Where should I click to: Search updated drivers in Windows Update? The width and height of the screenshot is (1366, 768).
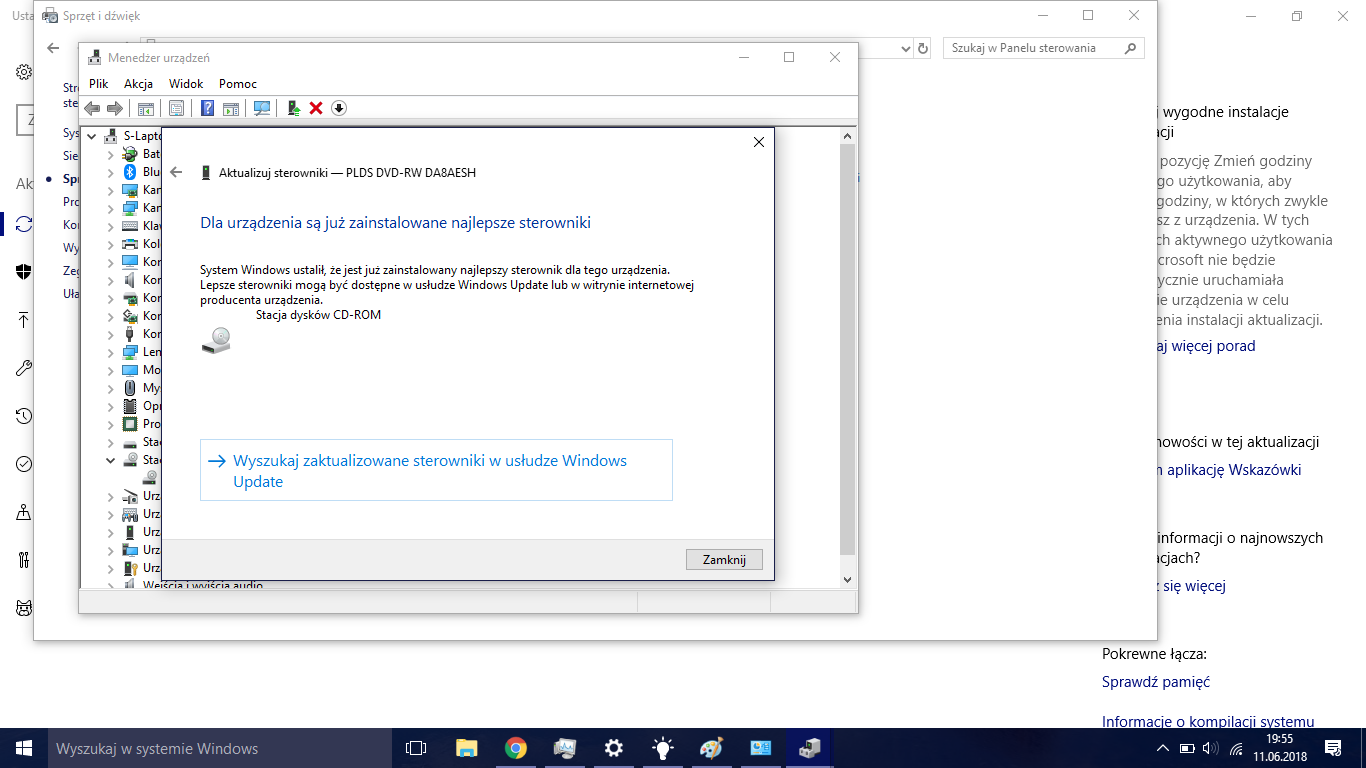tap(436, 470)
